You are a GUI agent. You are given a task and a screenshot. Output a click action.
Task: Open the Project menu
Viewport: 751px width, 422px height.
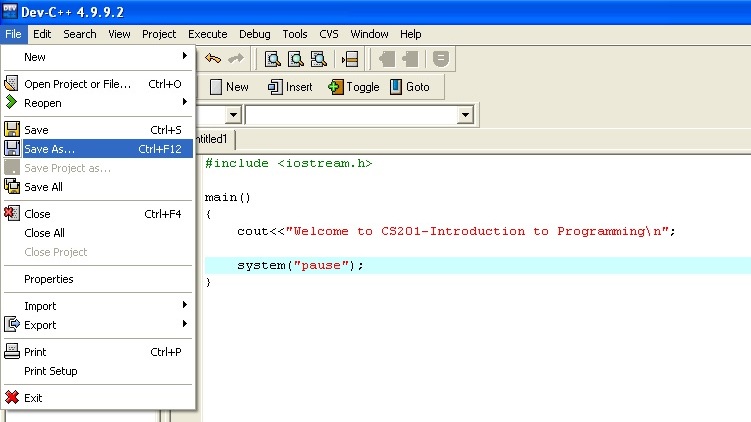(x=159, y=34)
